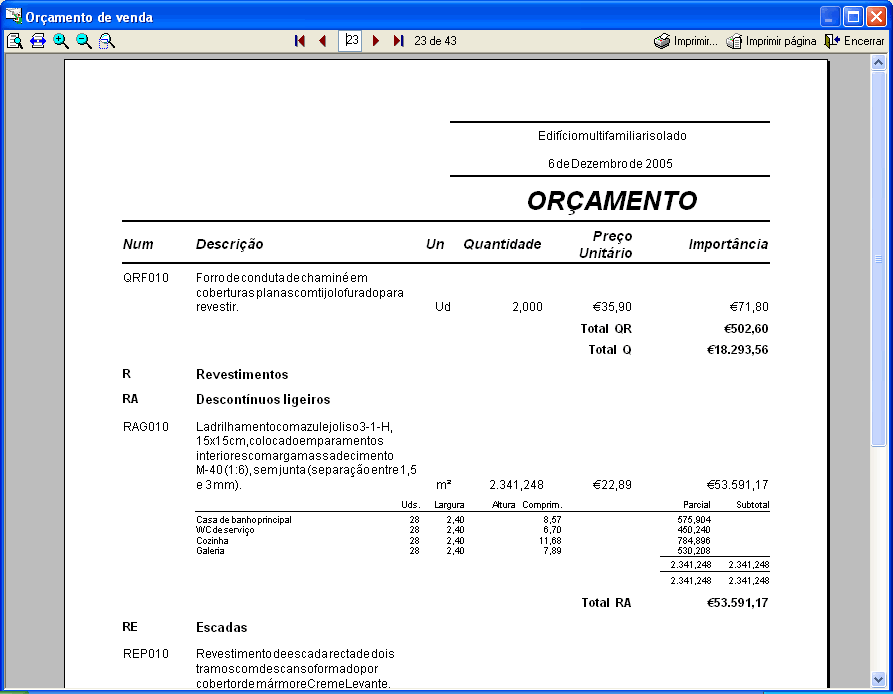Image resolution: width=893 pixels, height=694 pixels.
Task: Close the Orçamento de venda window
Action: (876, 16)
